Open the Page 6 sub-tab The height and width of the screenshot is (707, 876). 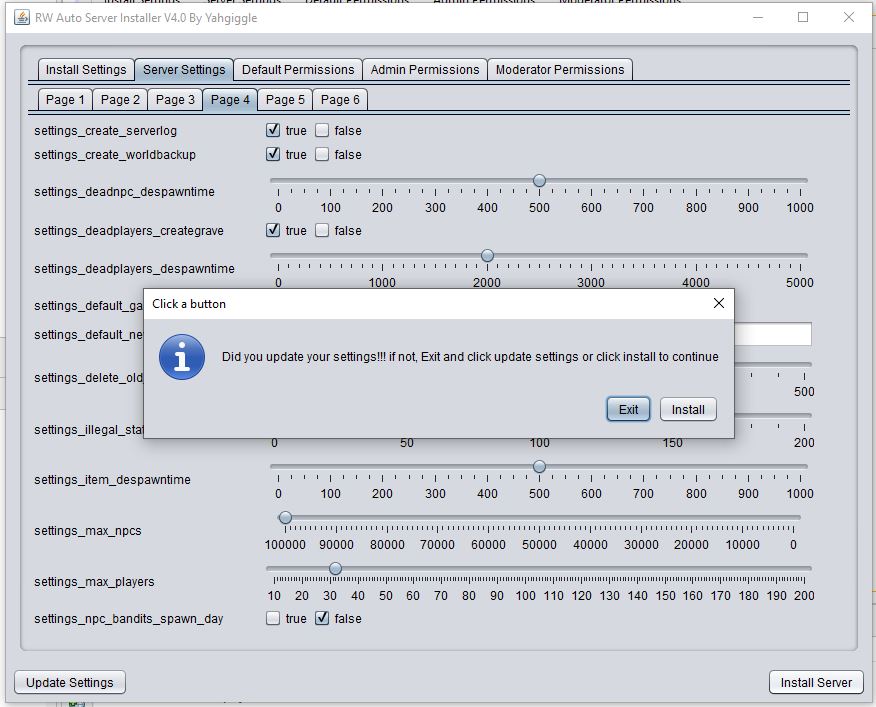click(x=340, y=100)
